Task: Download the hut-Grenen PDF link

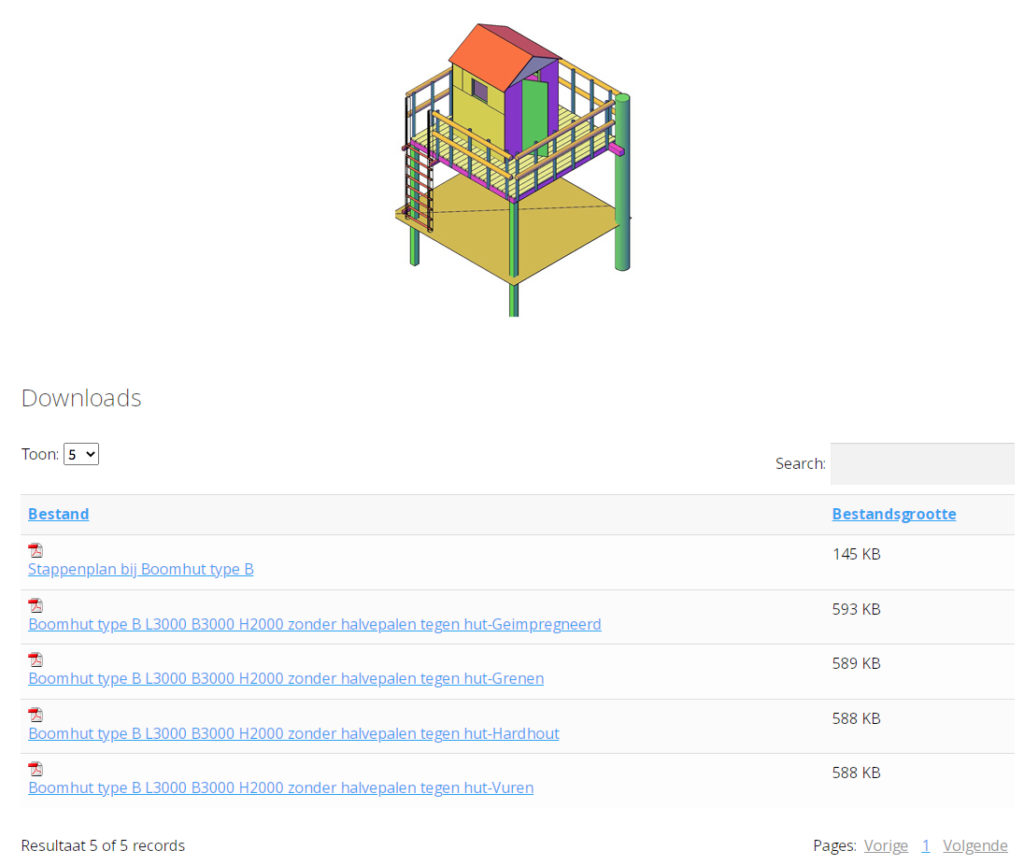Action: 286,678
